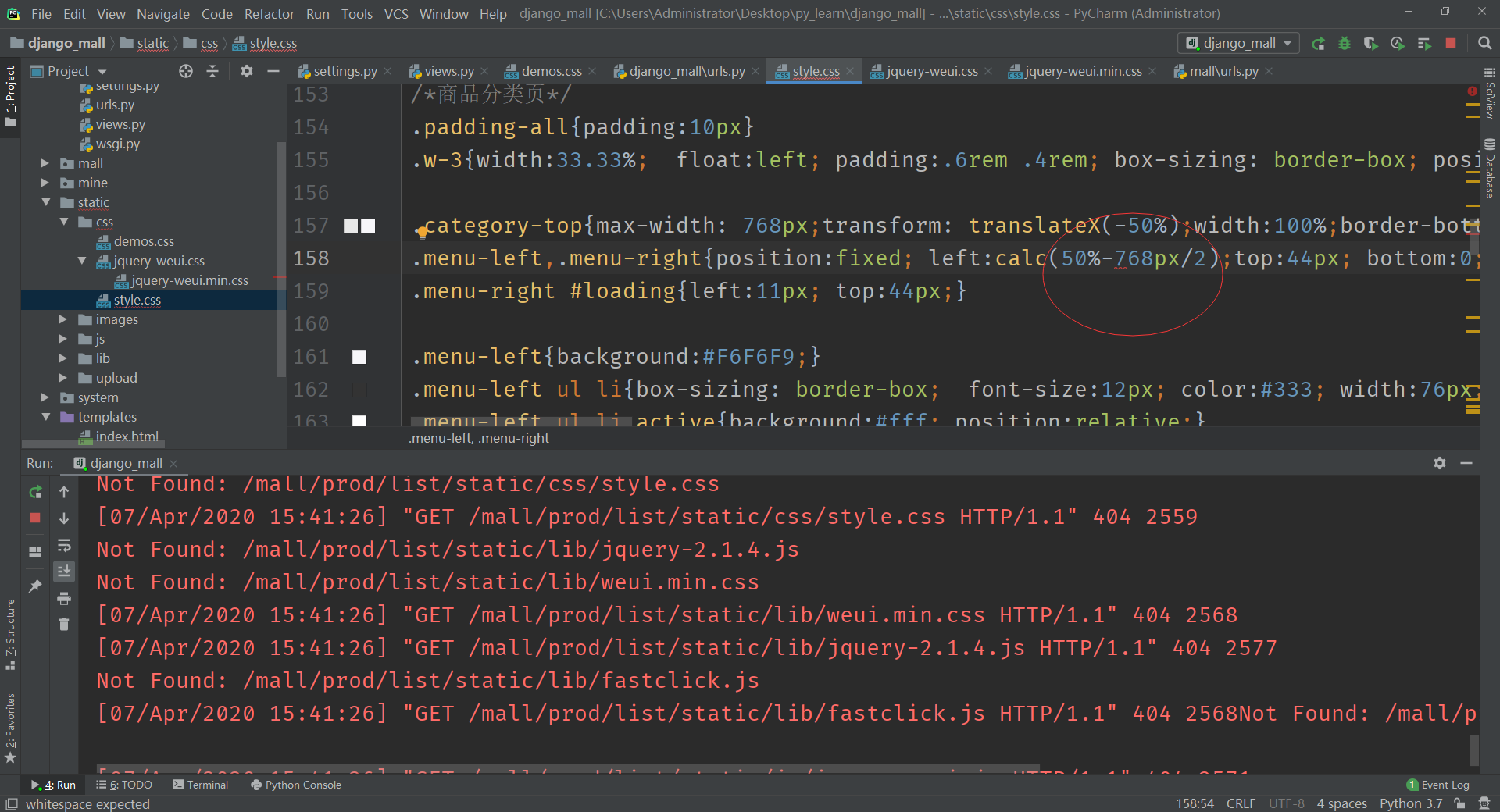Collapse the jquery-weui.css node

(x=81, y=261)
